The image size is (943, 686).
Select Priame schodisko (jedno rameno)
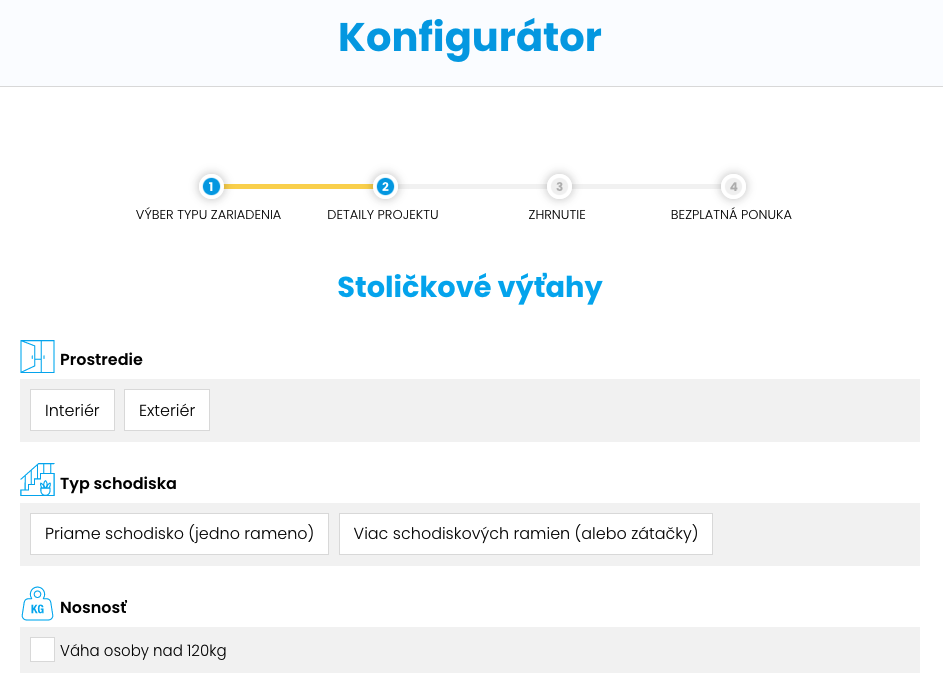tap(179, 534)
